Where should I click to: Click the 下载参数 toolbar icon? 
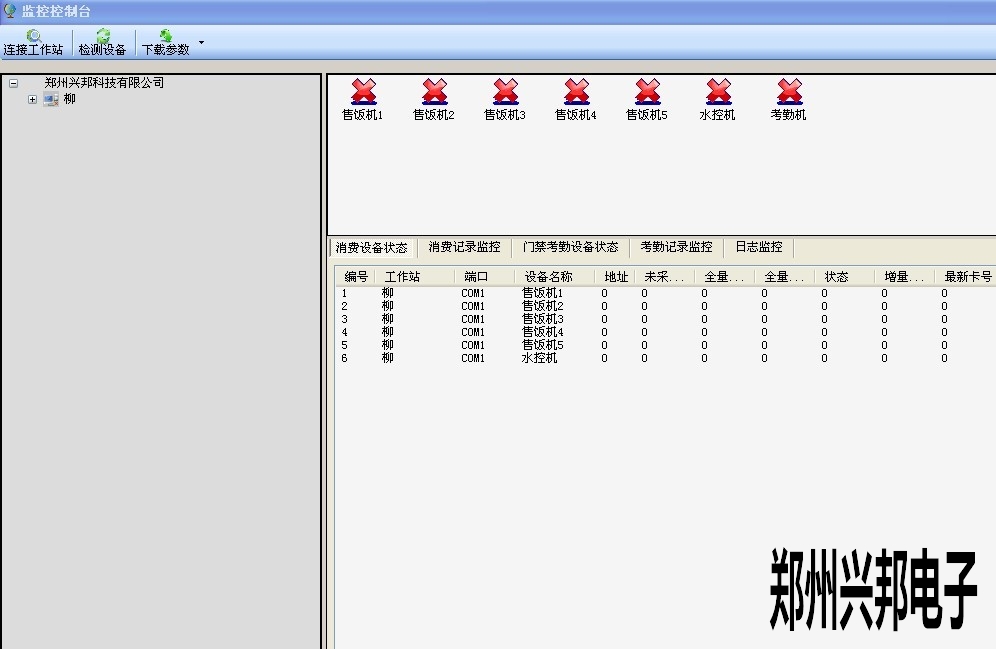point(165,36)
